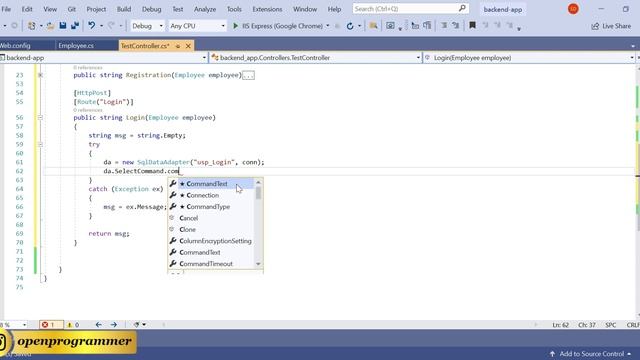Select starred Connection suggestion
Image resolution: width=640 pixels, height=360 pixels.
(211, 195)
